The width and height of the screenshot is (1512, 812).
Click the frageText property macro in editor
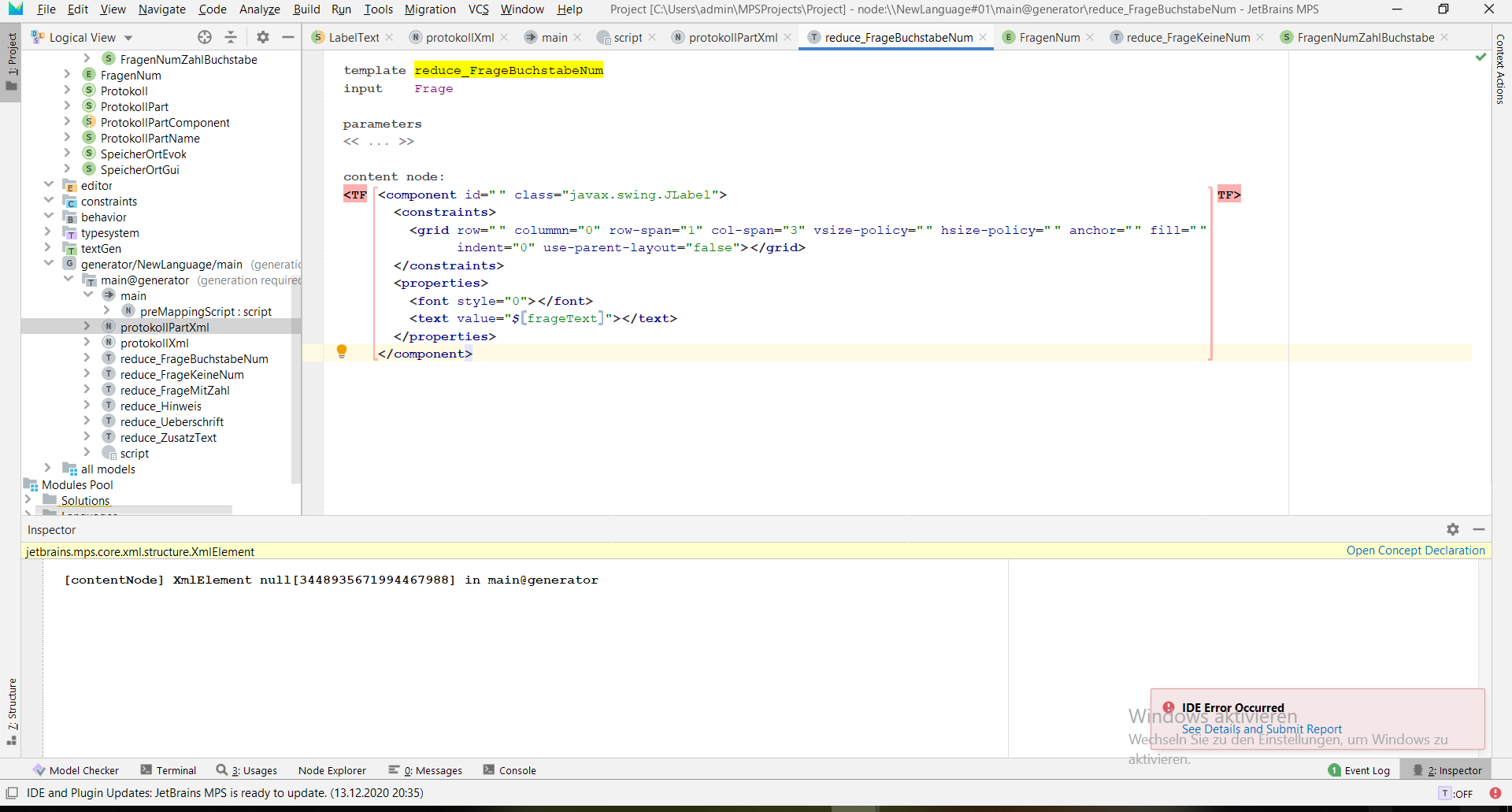click(x=561, y=318)
